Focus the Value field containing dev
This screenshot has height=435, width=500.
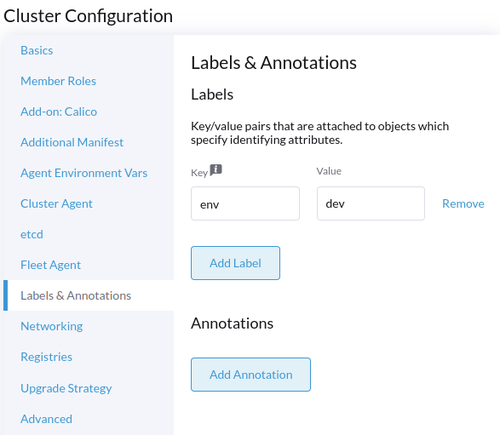(371, 203)
